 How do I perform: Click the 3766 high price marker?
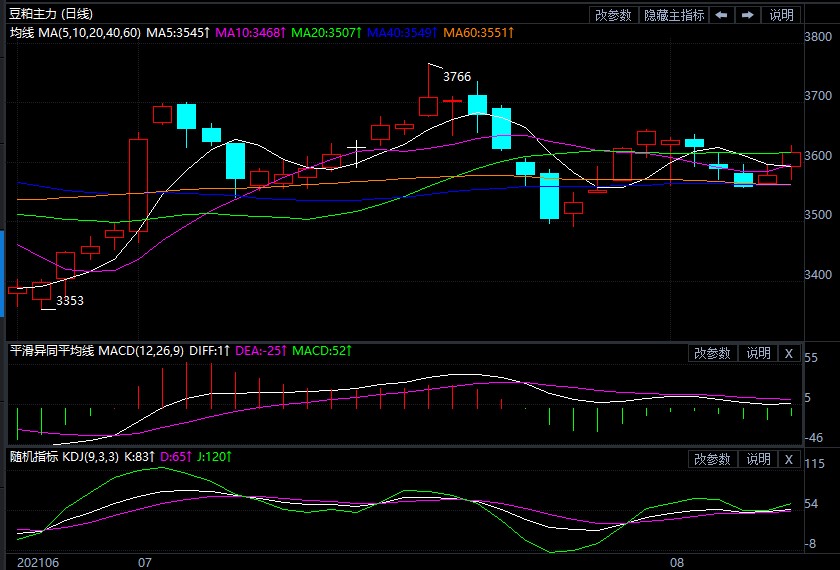tap(457, 77)
